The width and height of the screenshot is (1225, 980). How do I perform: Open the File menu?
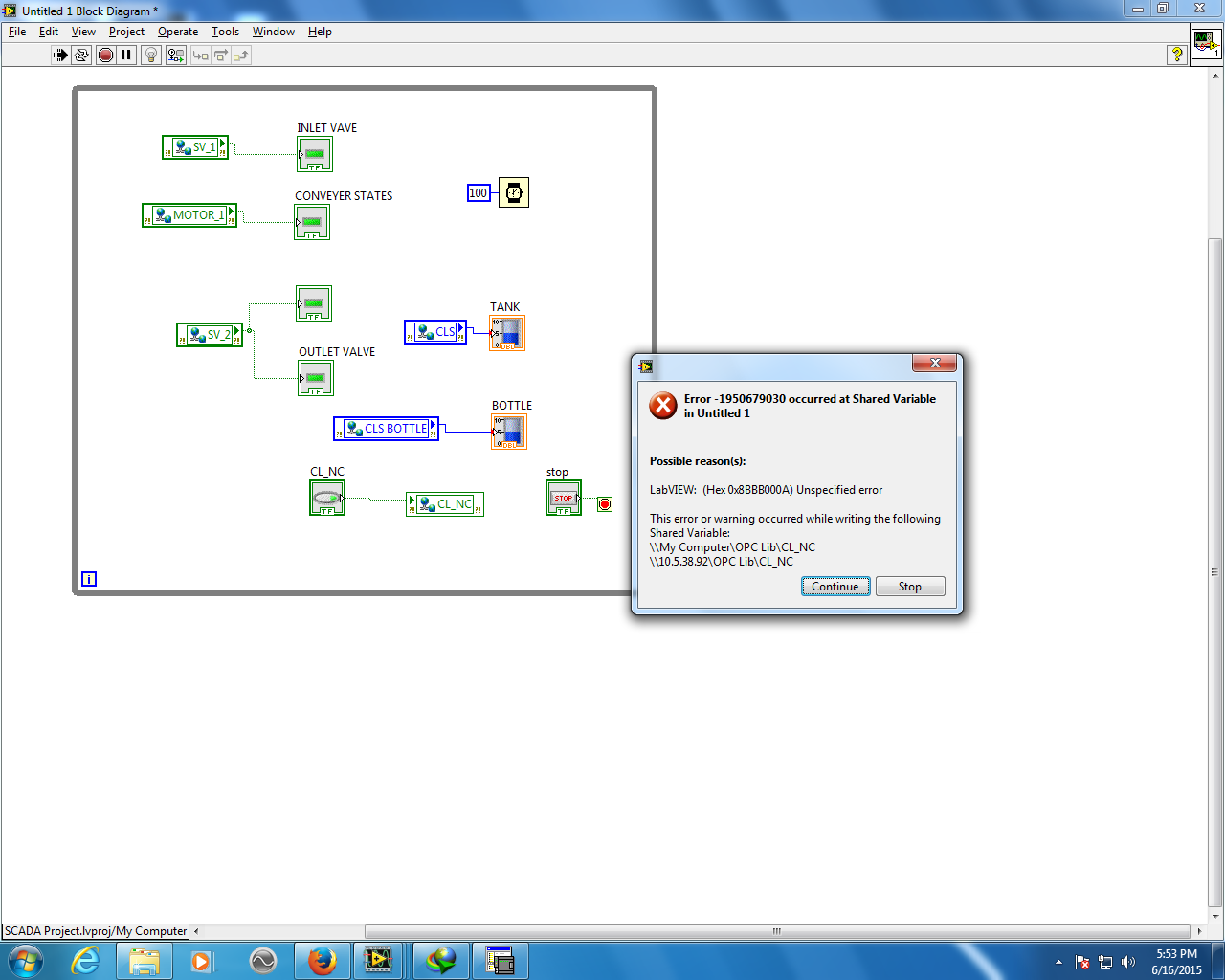[17, 32]
